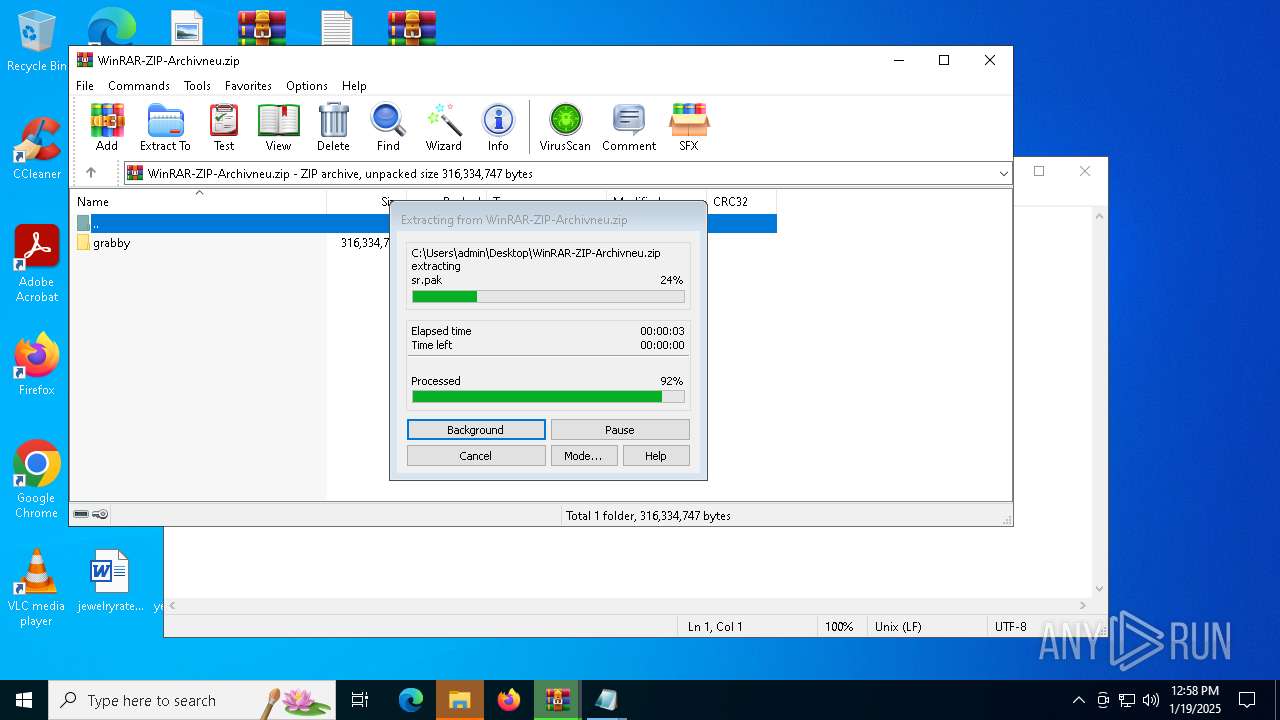Launch Google Chrome desktop shortcut
Image resolution: width=1280 pixels, height=720 pixels.
coord(37,480)
